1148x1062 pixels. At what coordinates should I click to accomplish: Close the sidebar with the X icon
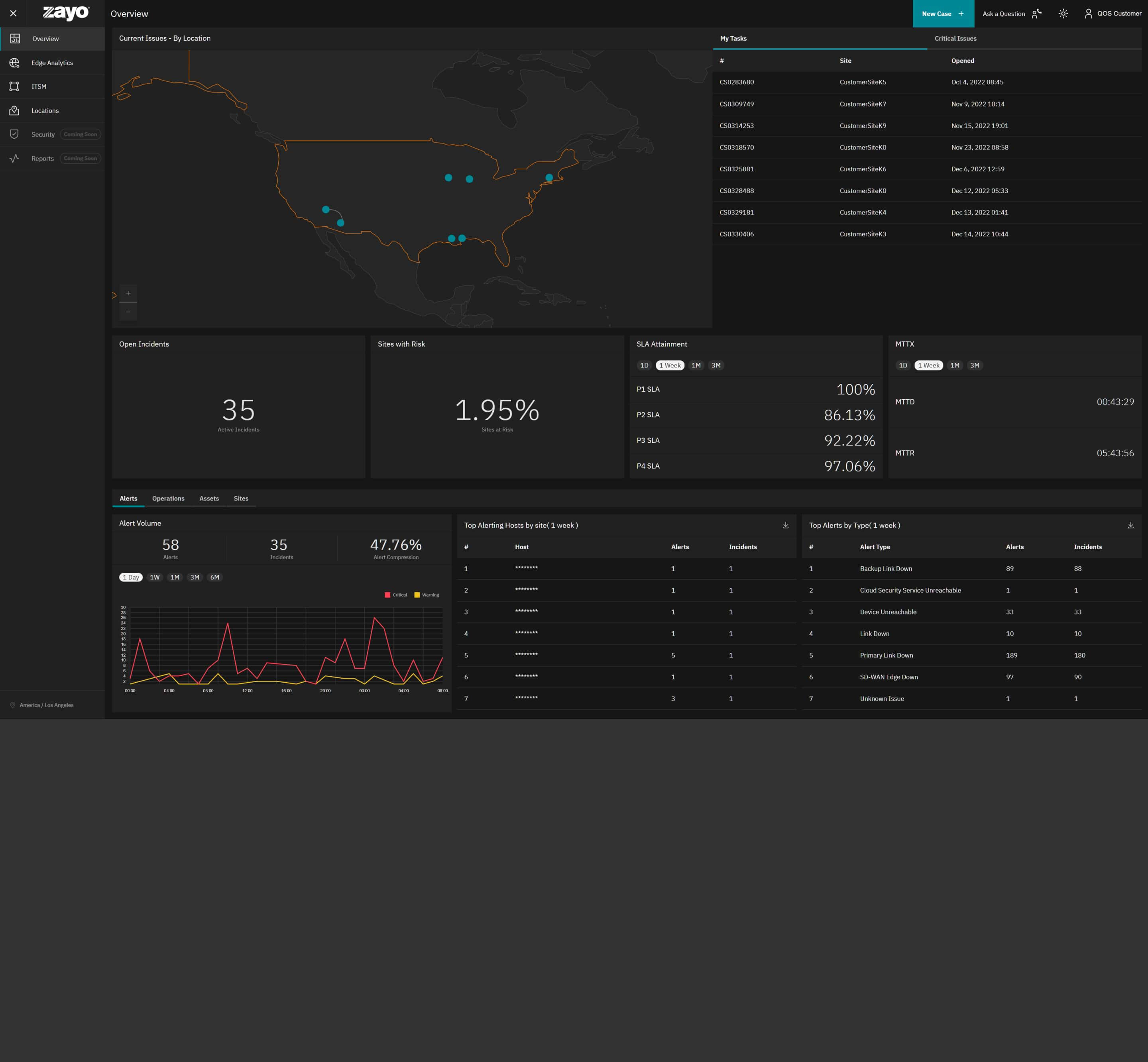tap(13, 13)
